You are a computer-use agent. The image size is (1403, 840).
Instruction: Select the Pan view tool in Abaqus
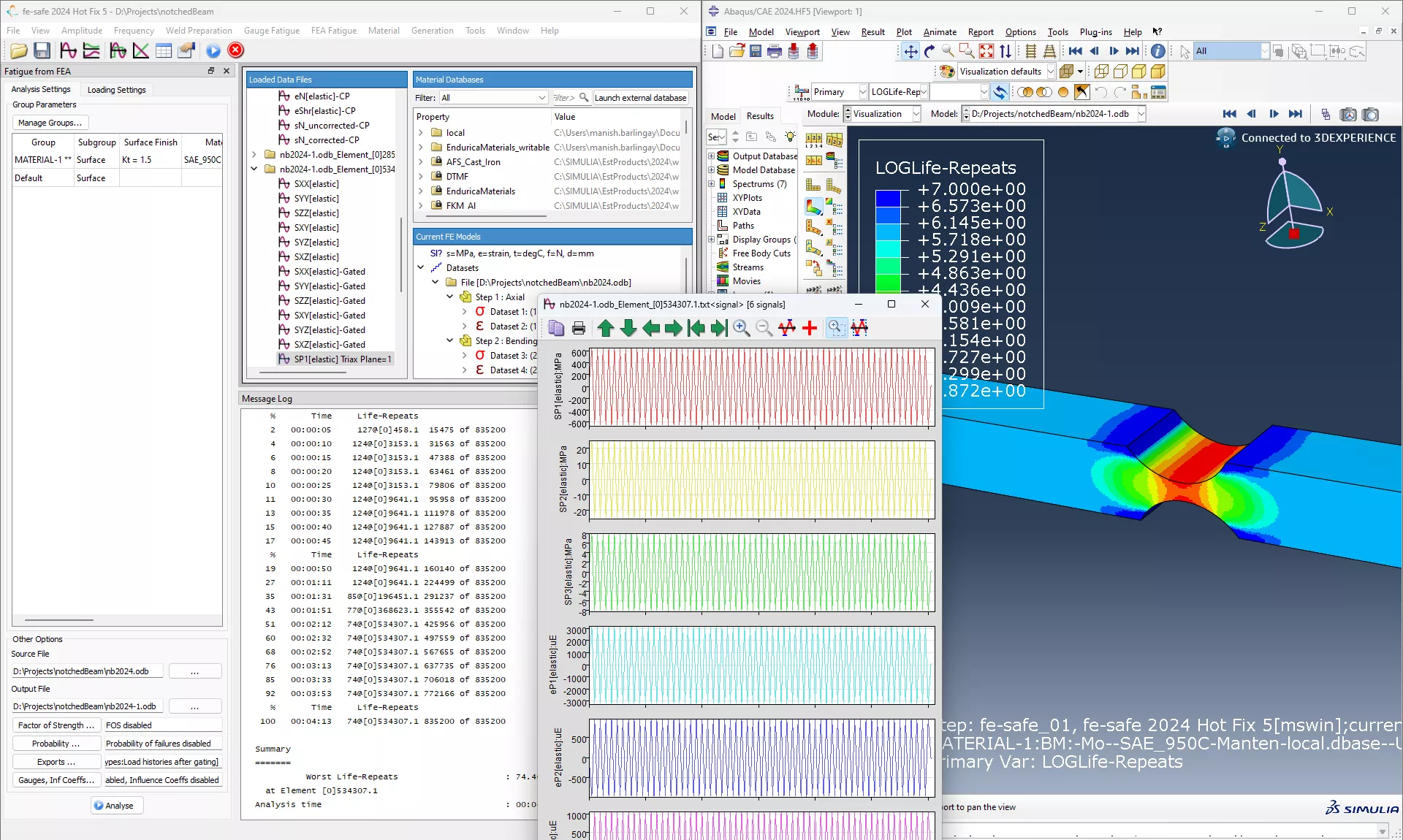point(910,51)
